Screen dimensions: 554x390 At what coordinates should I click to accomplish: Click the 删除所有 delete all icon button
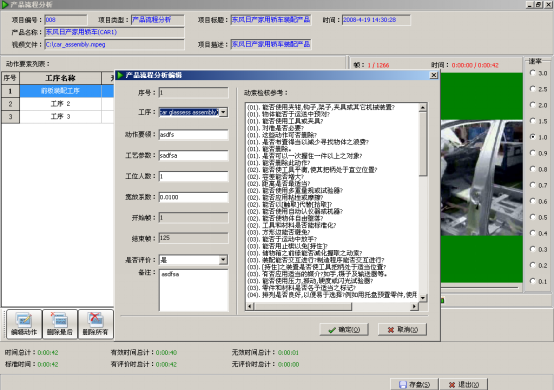click(95, 324)
